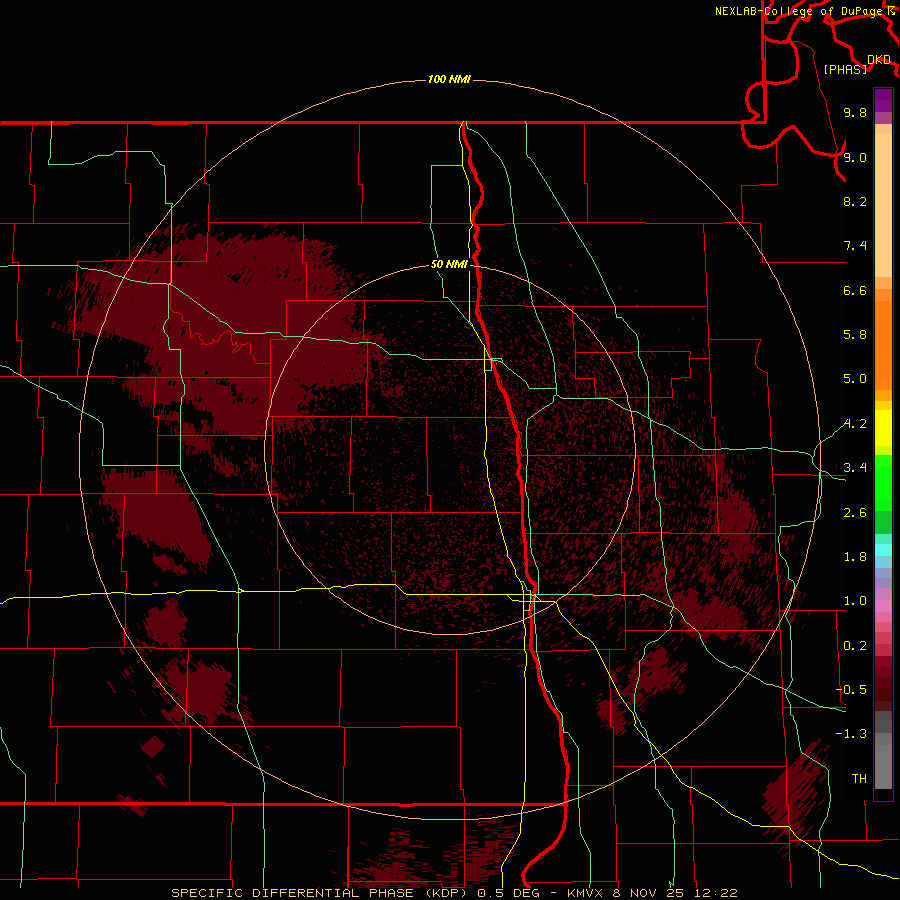Image resolution: width=900 pixels, height=900 pixels.
Task: Click the cyan segment of the colorbar
Action: (883, 550)
